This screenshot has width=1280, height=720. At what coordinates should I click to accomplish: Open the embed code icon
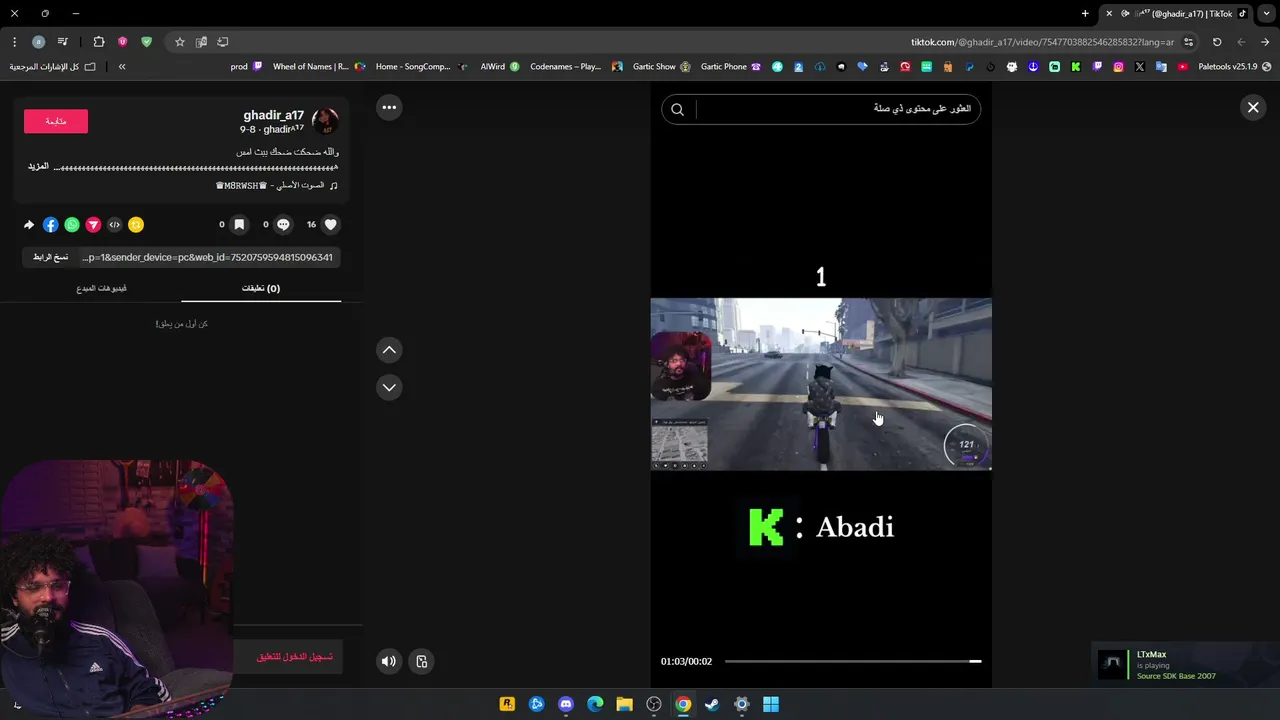tap(114, 225)
